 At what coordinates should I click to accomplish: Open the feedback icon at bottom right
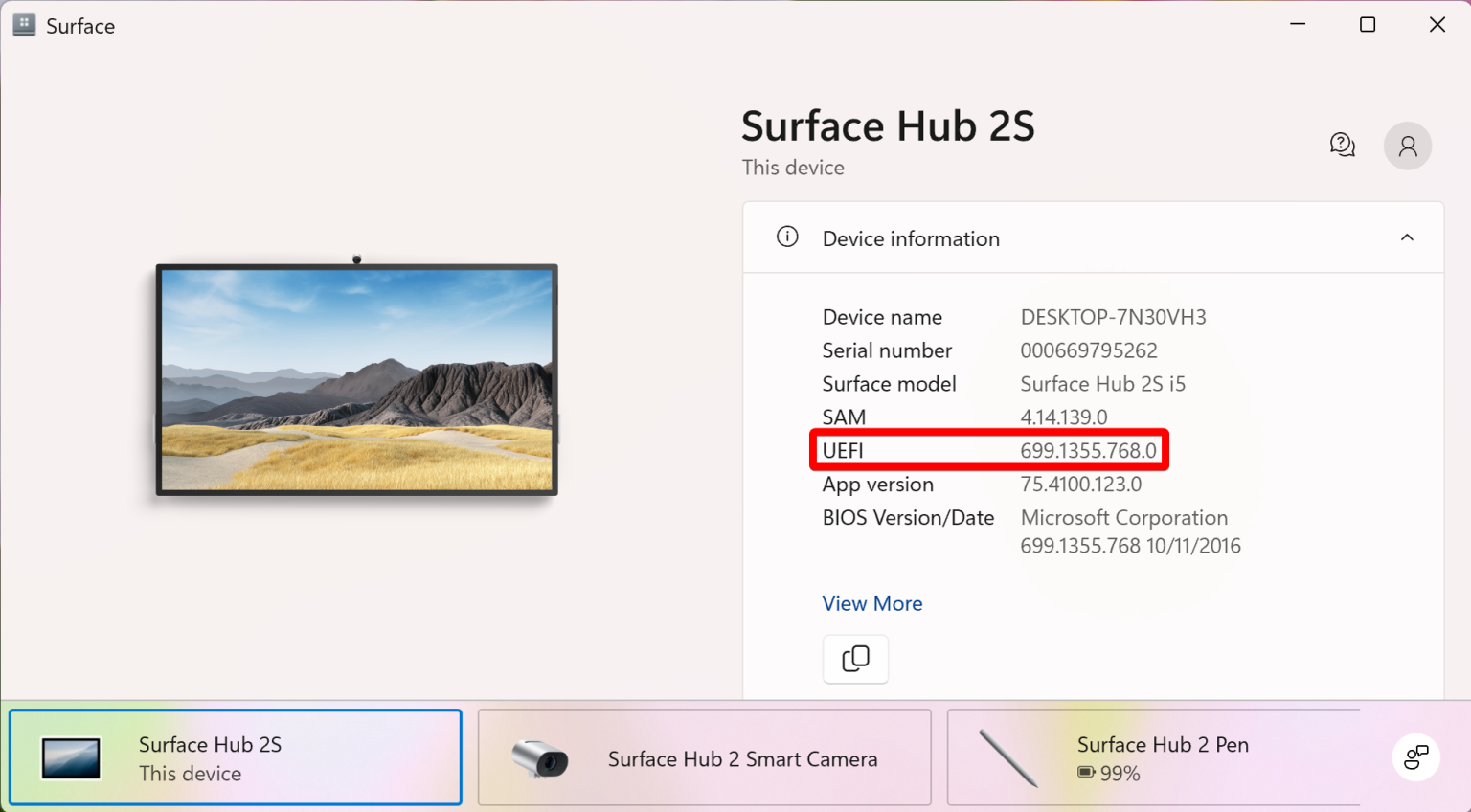(x=1416, y=756)
